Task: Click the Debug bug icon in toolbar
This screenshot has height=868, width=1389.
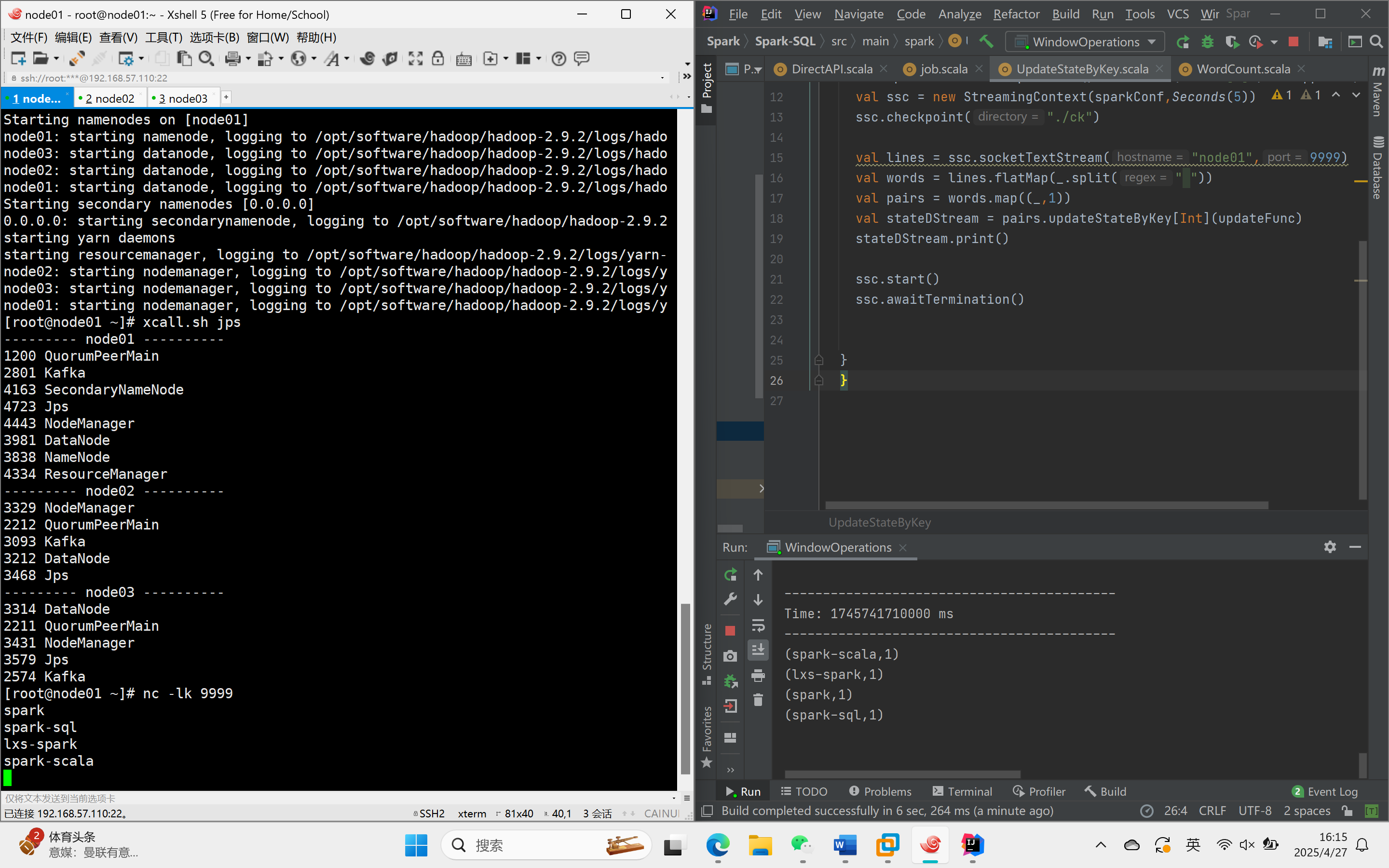Action: [1208, 42]
